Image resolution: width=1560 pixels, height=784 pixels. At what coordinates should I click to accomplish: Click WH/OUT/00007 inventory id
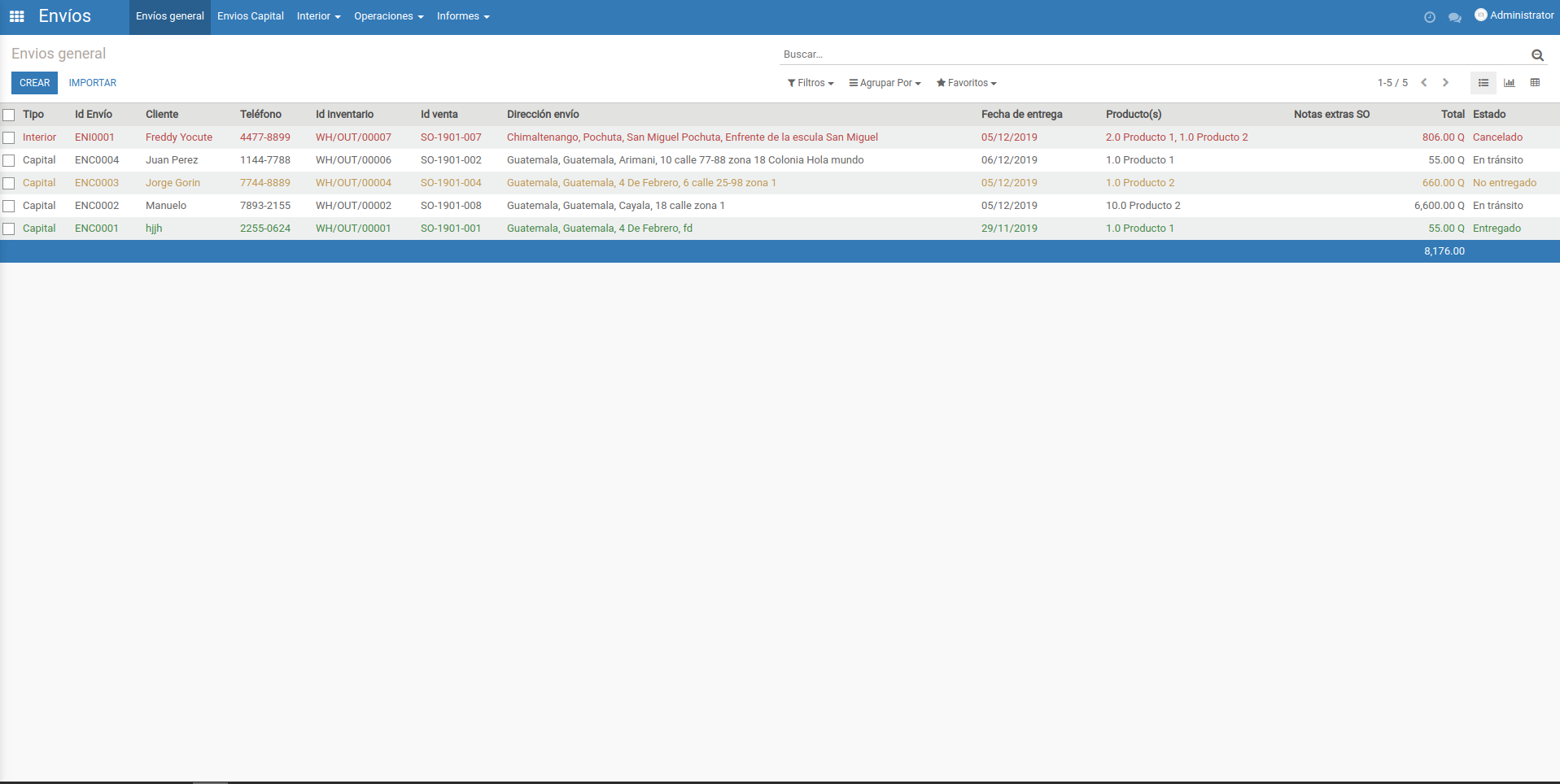click(353, 137)
